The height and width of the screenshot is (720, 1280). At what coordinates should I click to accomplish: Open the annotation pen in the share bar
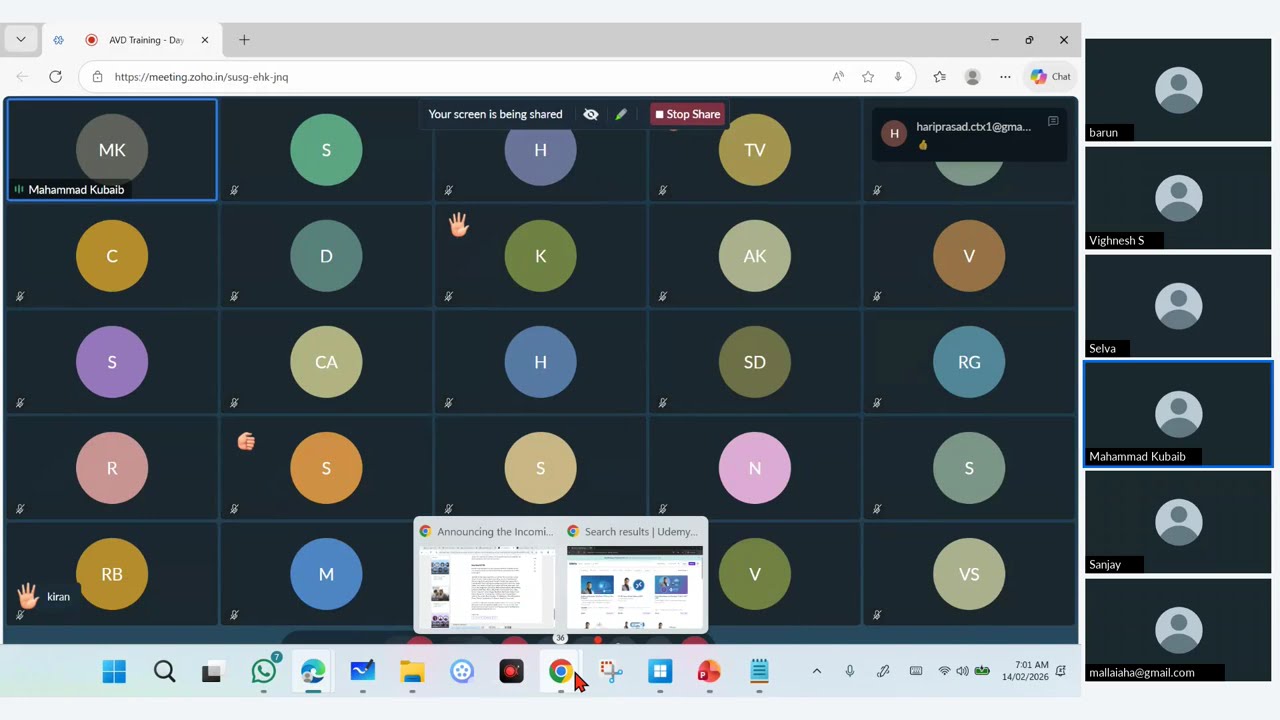point(621,114)
